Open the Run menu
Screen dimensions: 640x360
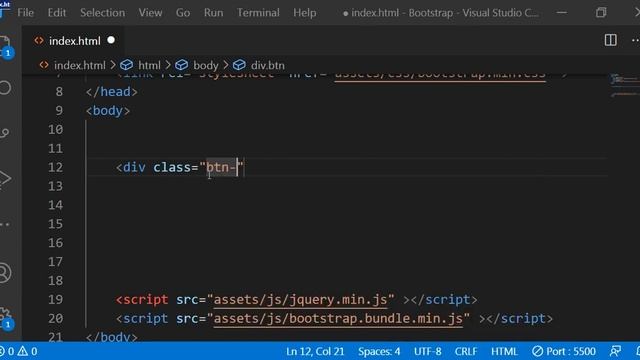(x=213, y=13)
